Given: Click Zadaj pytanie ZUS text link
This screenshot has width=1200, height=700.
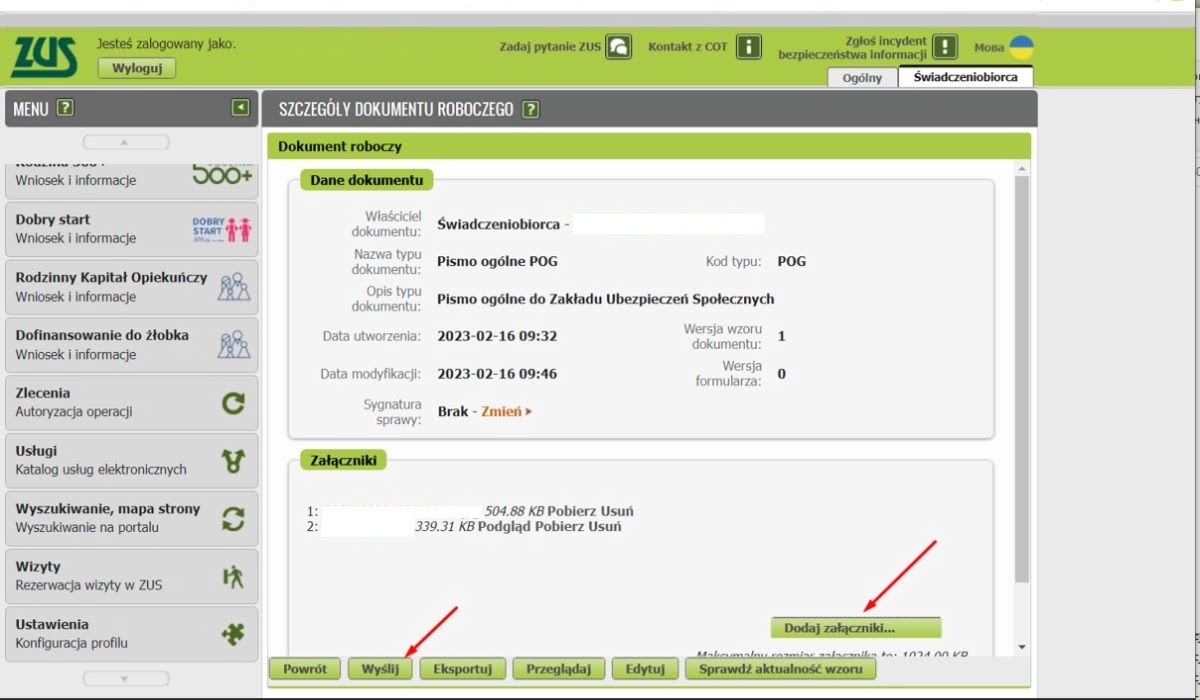Looking at the screenshot, I should pyautogui.click(x=550, y=47).
